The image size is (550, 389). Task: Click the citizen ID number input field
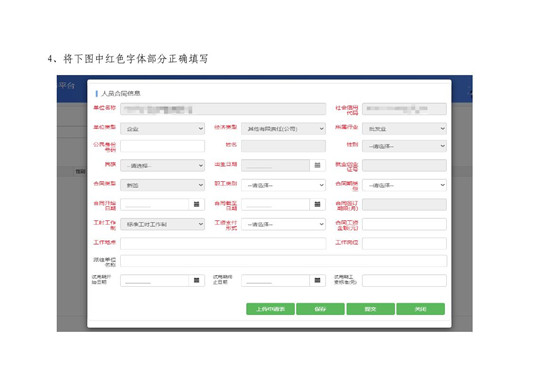point(162,146)
